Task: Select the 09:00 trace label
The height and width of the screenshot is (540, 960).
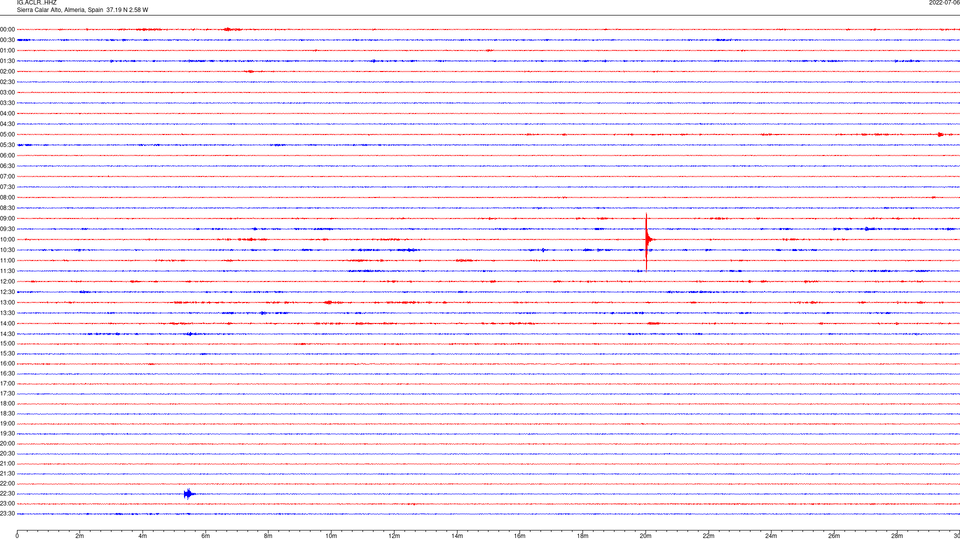Action: pos(7,219)
